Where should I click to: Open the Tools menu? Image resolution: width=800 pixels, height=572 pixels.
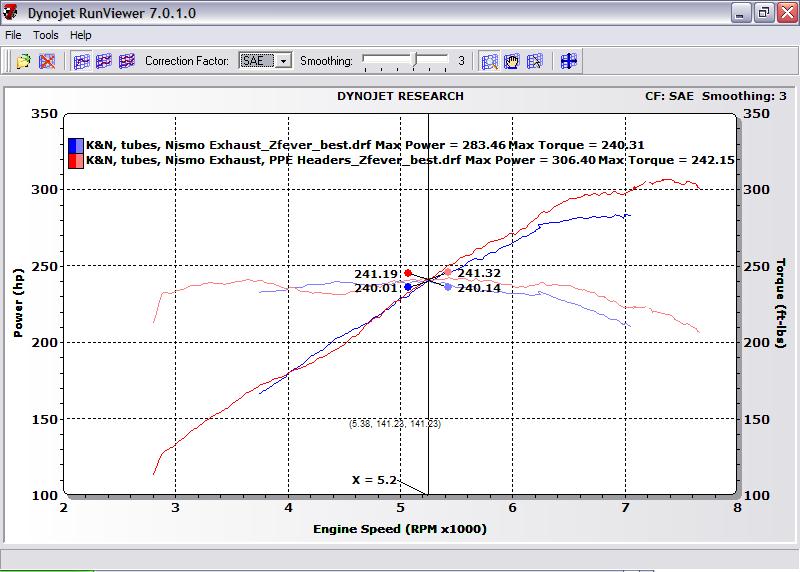[46, 35]
